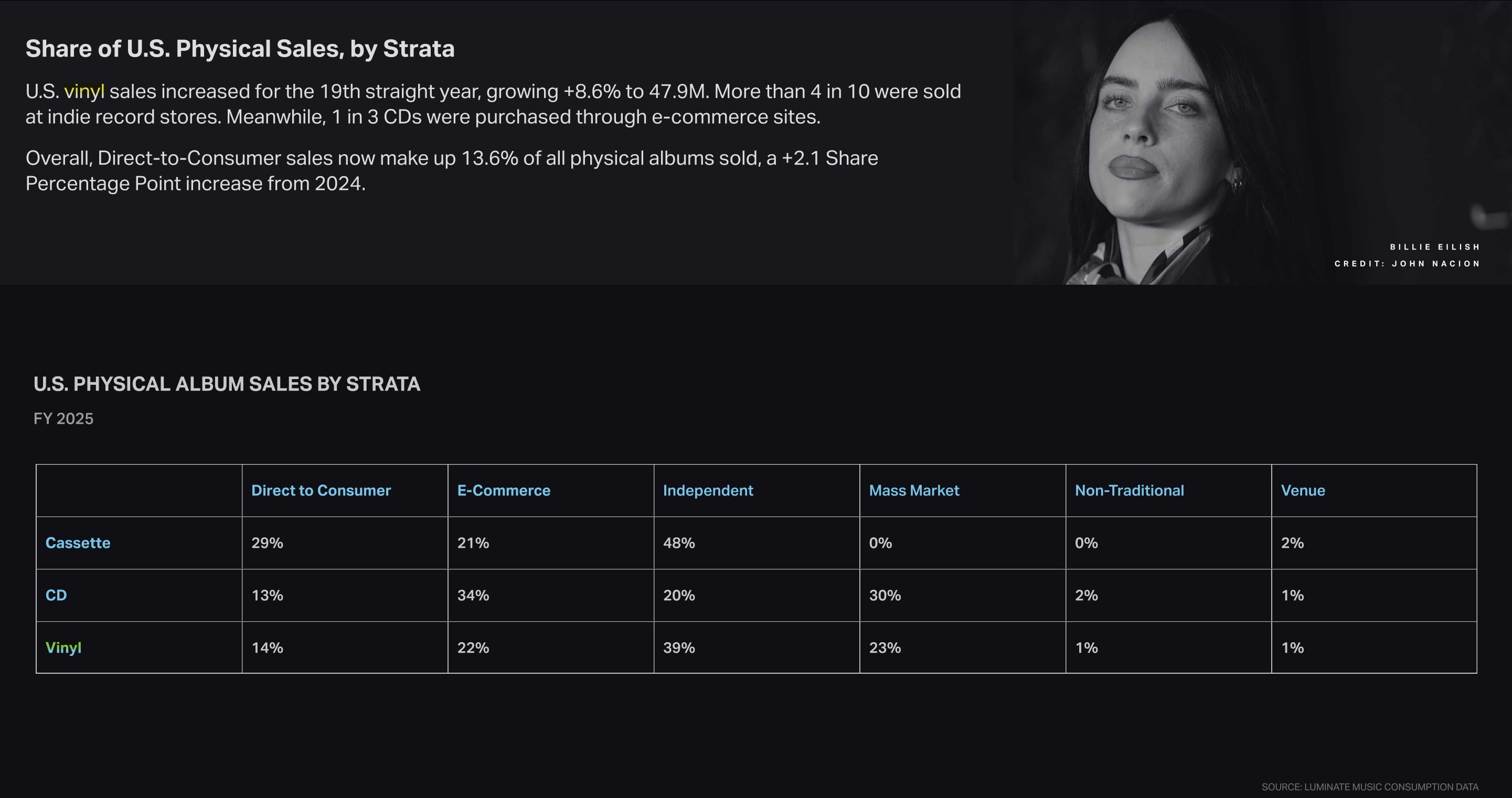Select CD Mass Market 30% cell

click(x=885, y=595)
